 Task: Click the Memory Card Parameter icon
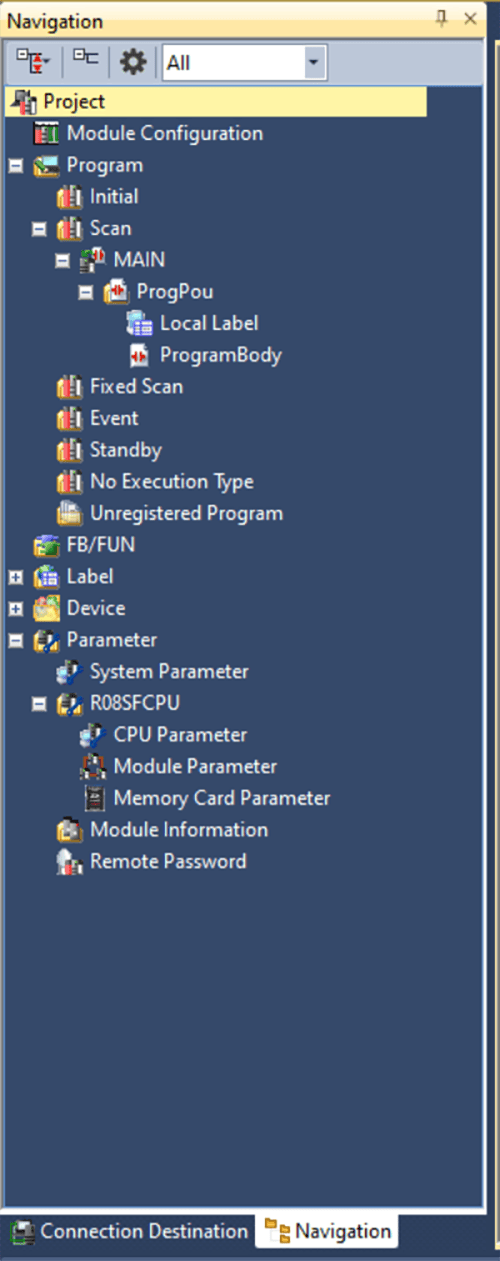tap(93, 798)
